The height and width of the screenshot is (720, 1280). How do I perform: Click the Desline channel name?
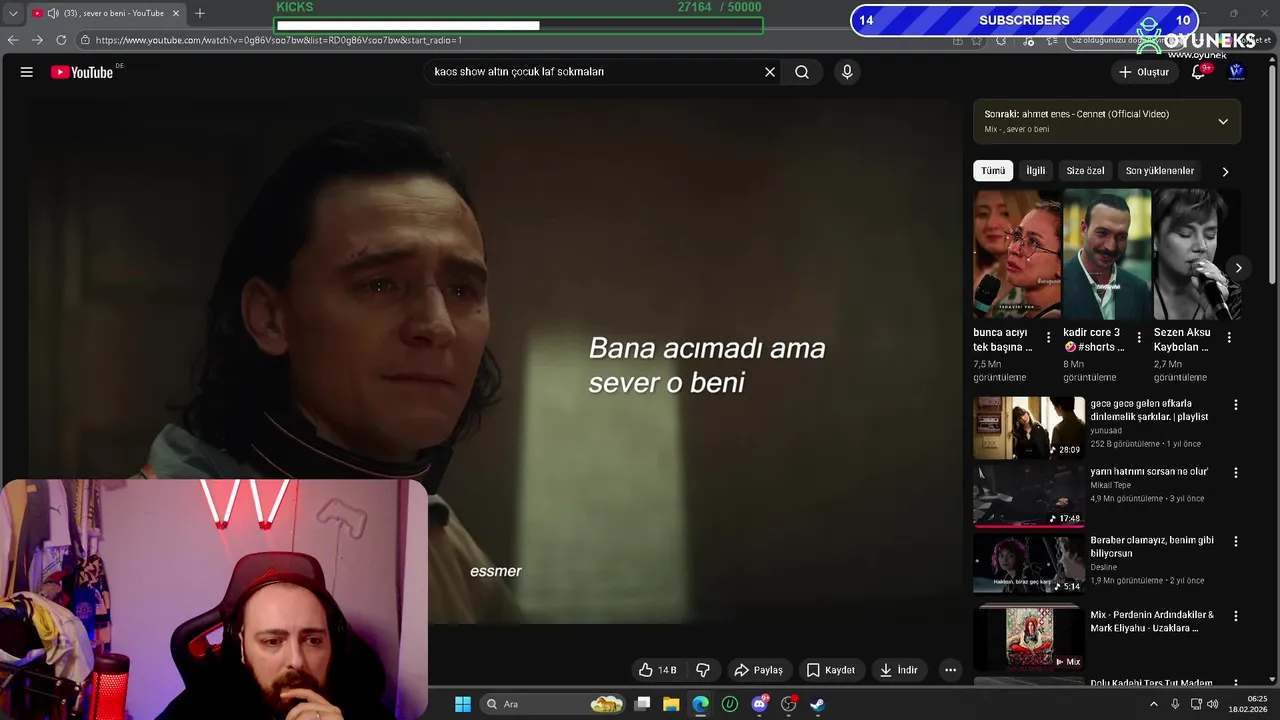pos(1104,567)
